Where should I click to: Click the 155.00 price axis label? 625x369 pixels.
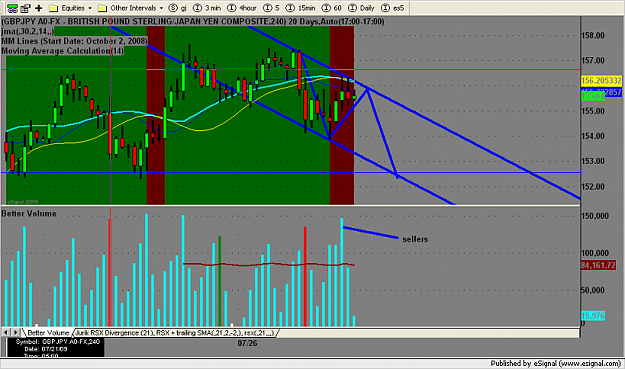593,111
